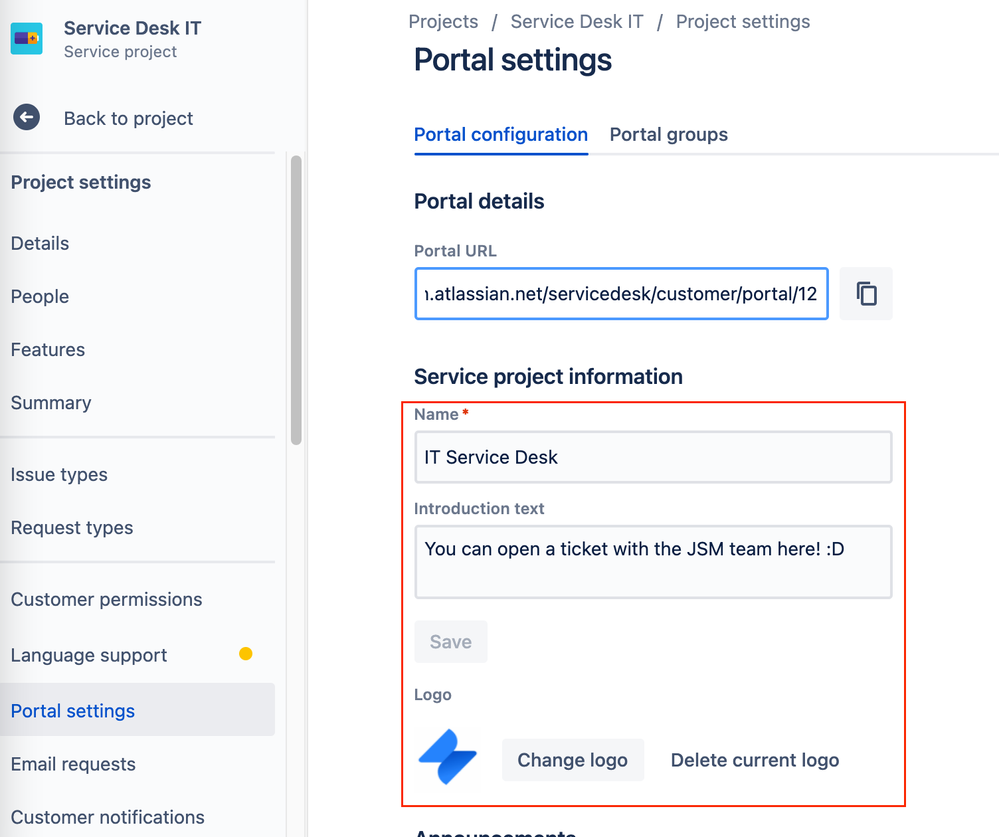Click the blue portal logo image

click(447, 760)
